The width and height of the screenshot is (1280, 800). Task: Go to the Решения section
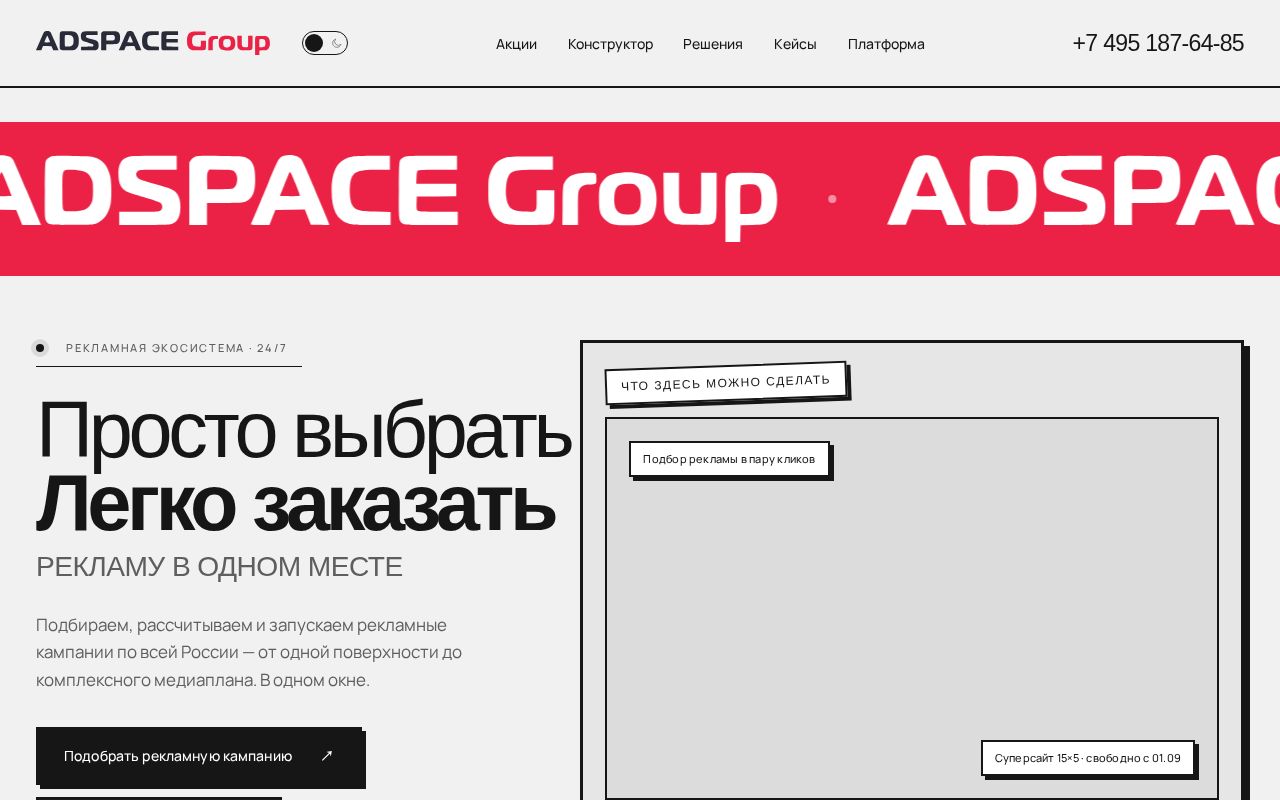pos(713,44)
